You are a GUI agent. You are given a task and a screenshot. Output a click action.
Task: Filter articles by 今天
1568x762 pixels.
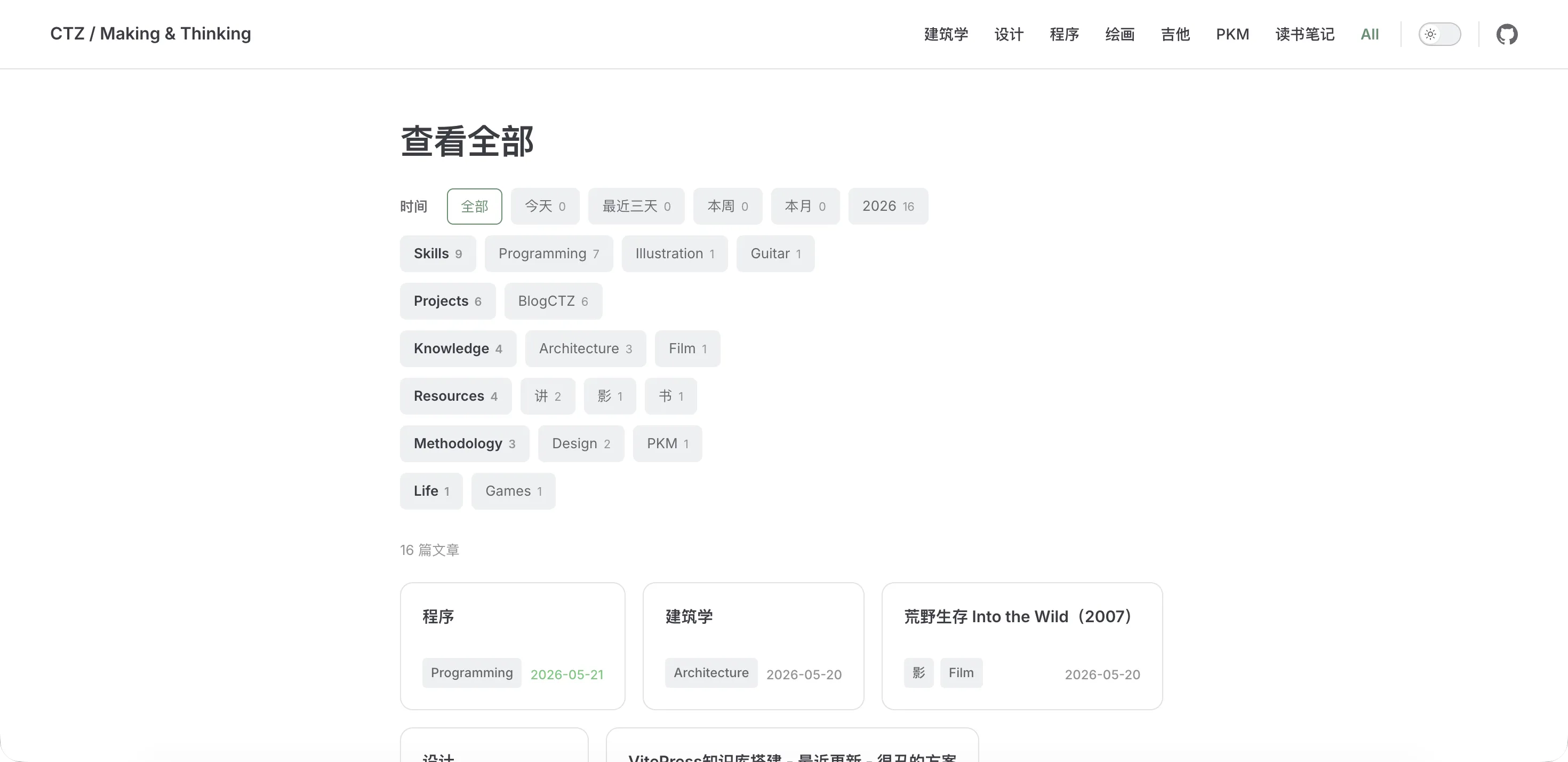pos(545,207)
